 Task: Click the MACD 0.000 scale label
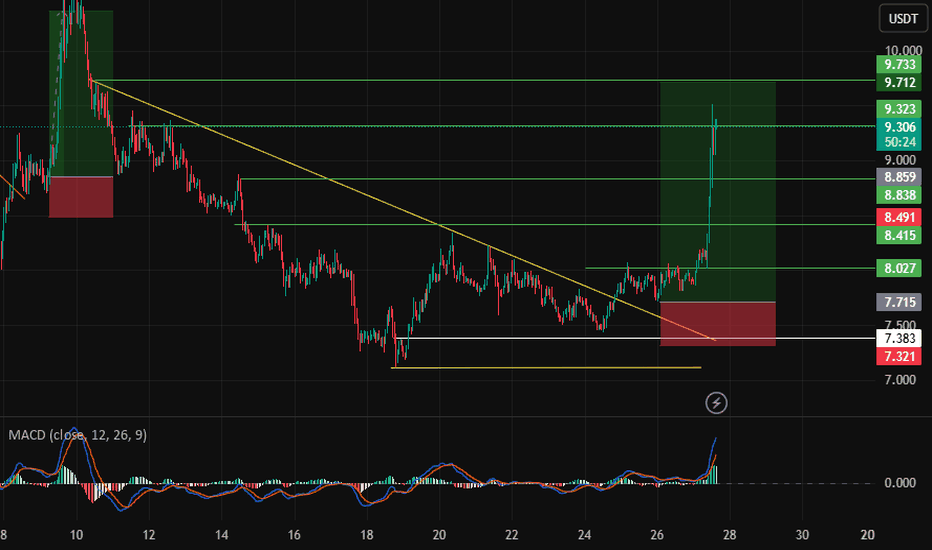click(901, 483)
